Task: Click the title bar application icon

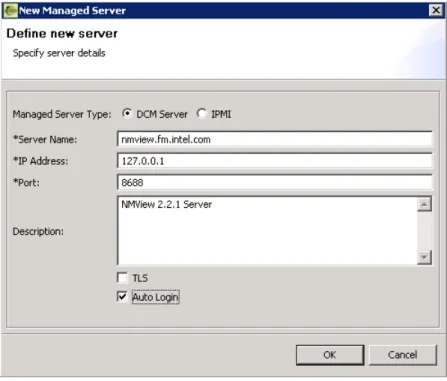Action: click(x=10, y=10)
